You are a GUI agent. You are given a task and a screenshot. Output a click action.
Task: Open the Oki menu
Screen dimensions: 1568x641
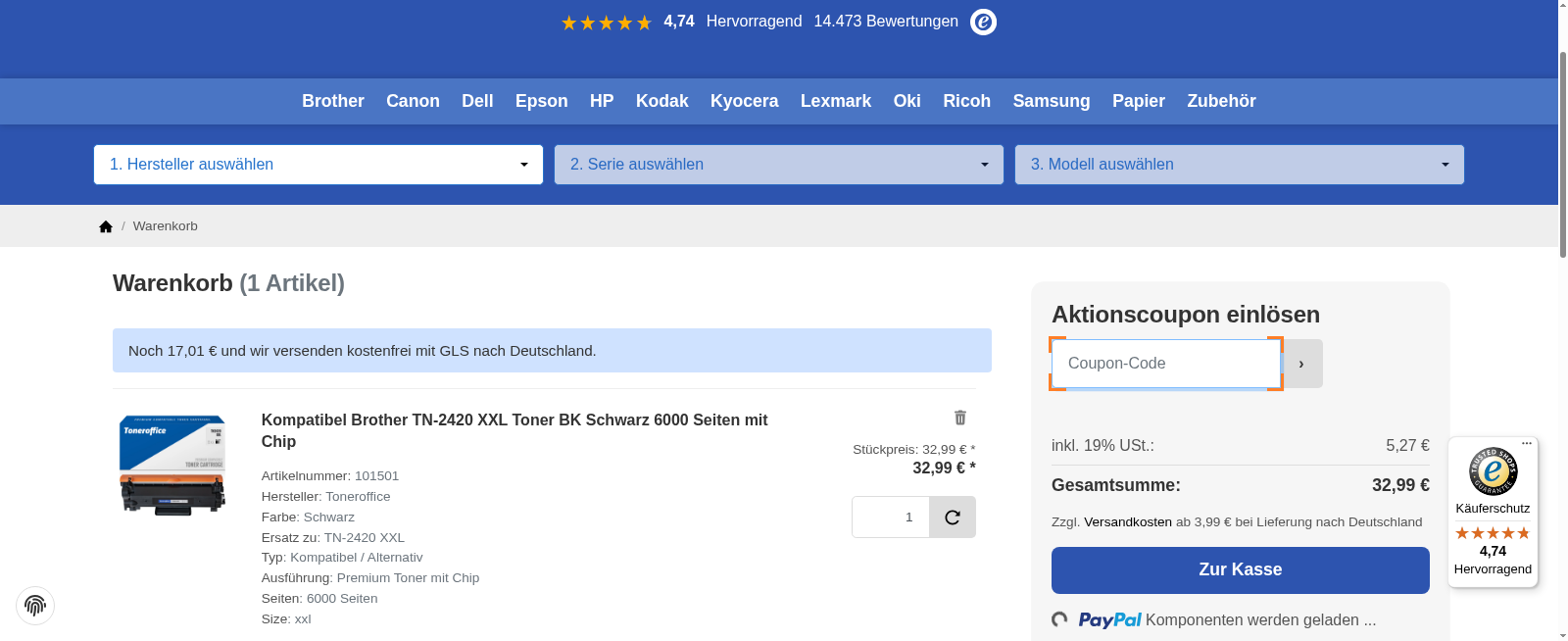[x=907, y=101]
